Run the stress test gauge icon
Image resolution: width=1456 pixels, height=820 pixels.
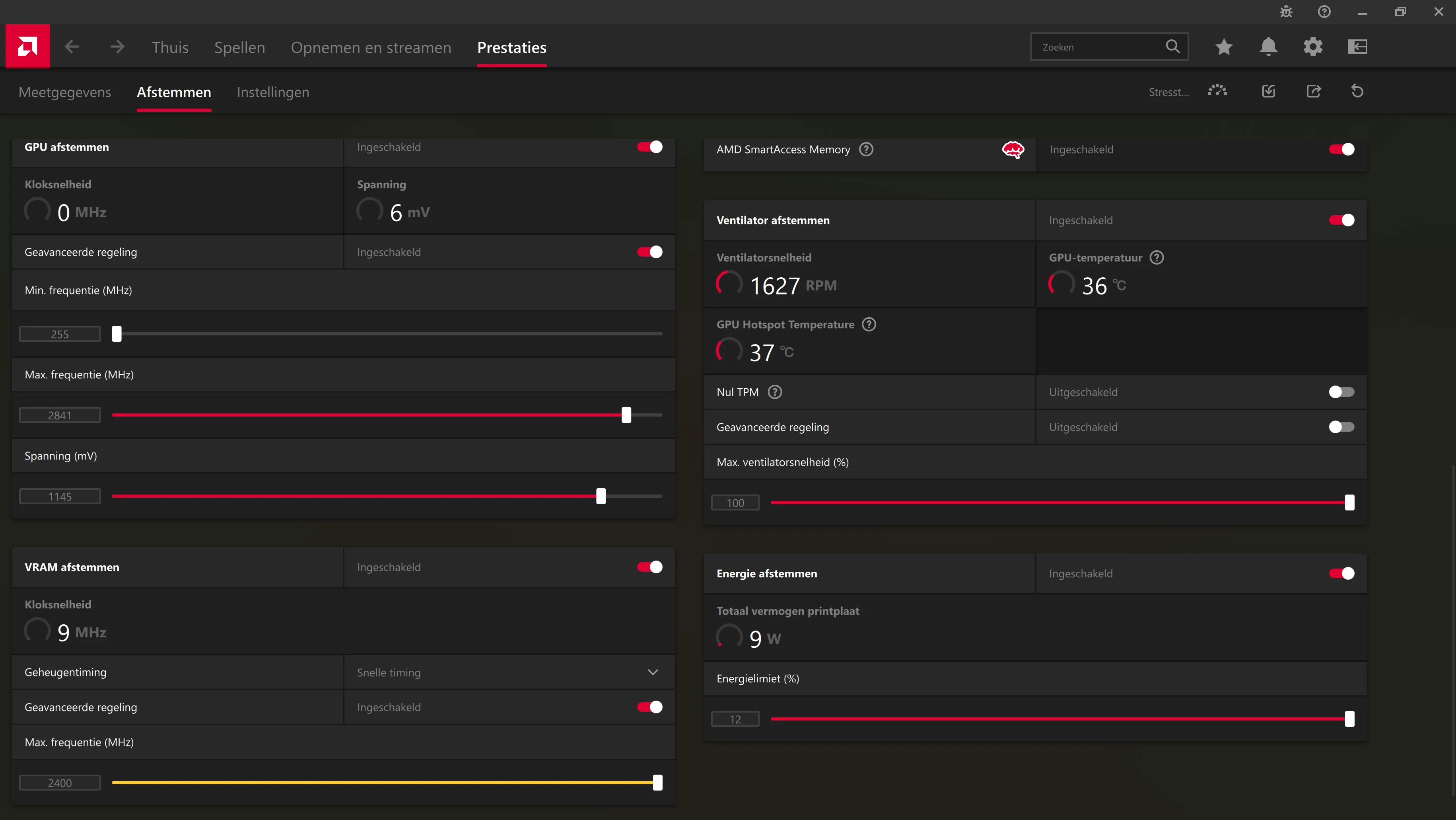pos(1217,90)
